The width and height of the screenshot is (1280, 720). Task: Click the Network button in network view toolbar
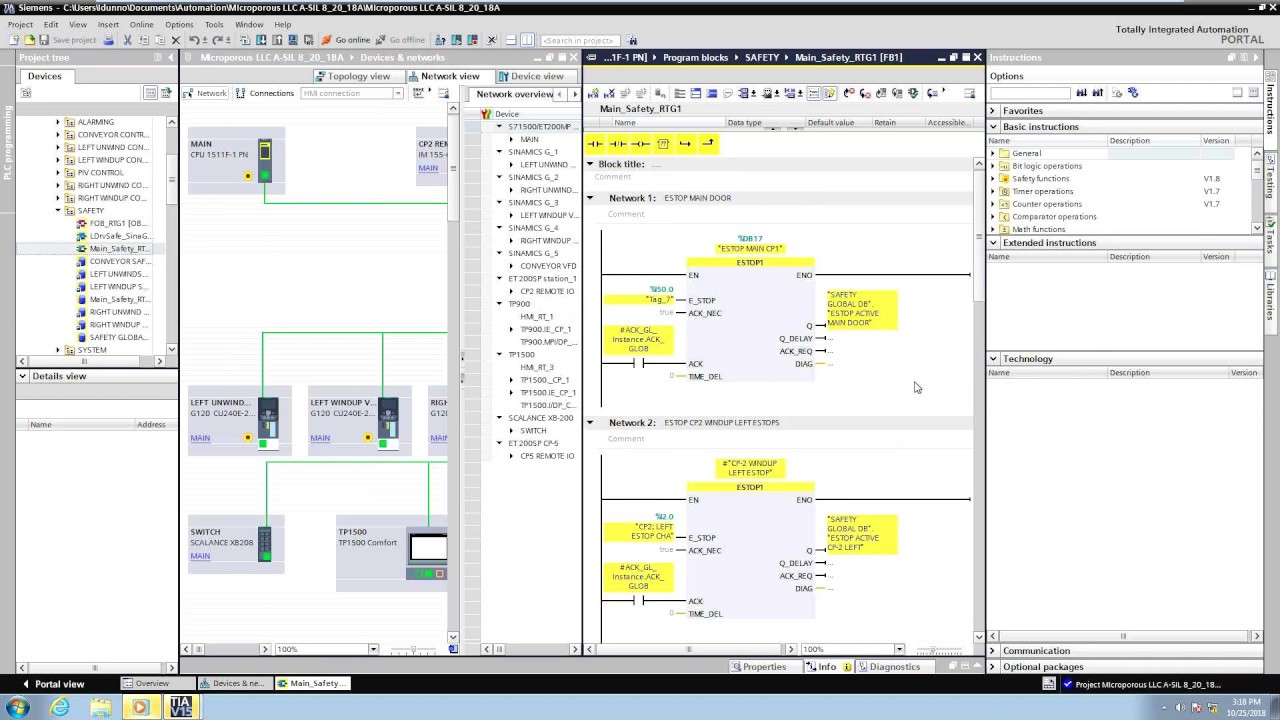[x=206, y=93]
